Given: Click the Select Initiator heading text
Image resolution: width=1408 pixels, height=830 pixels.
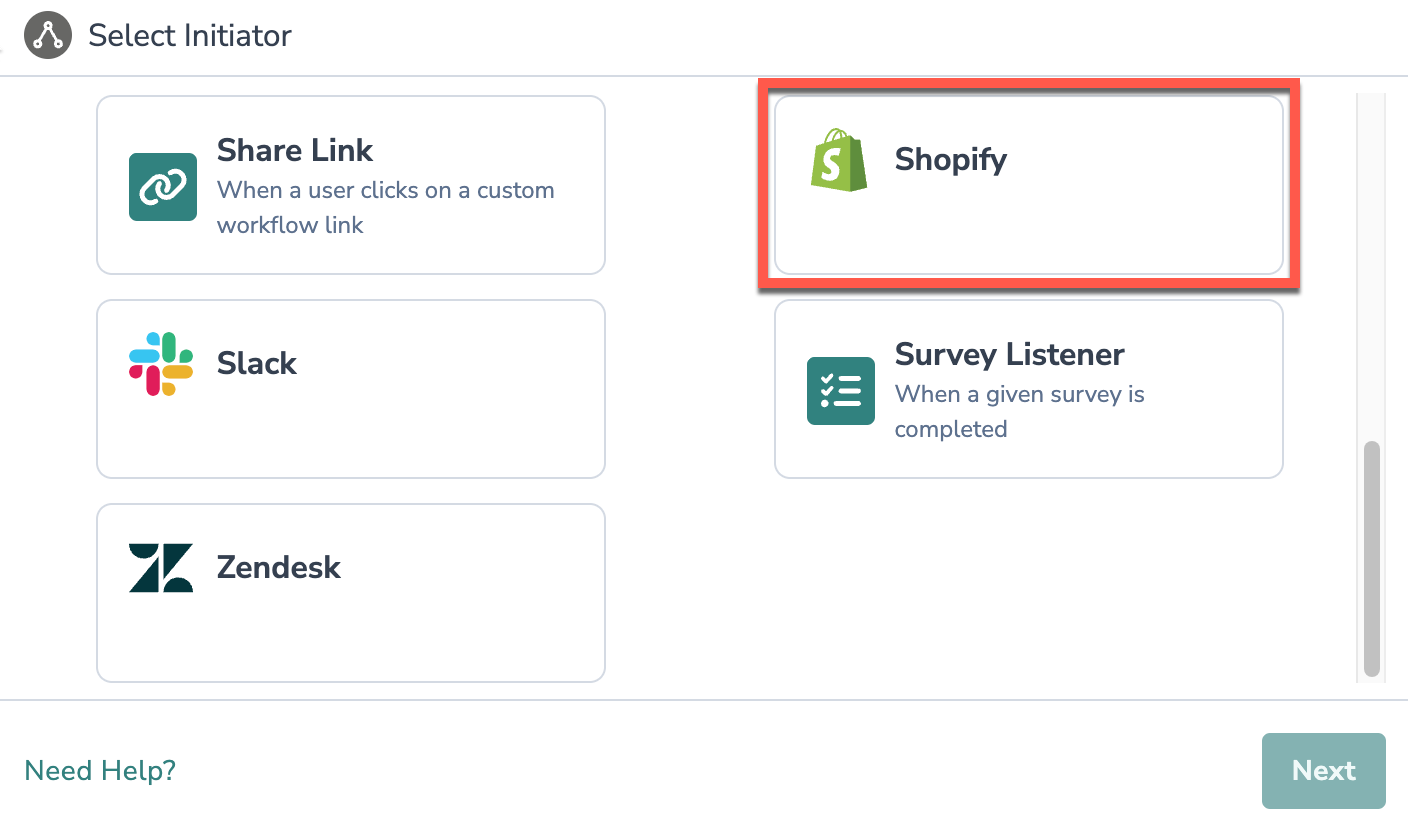Looking at the screenshot, I should (x=190, y=36).
